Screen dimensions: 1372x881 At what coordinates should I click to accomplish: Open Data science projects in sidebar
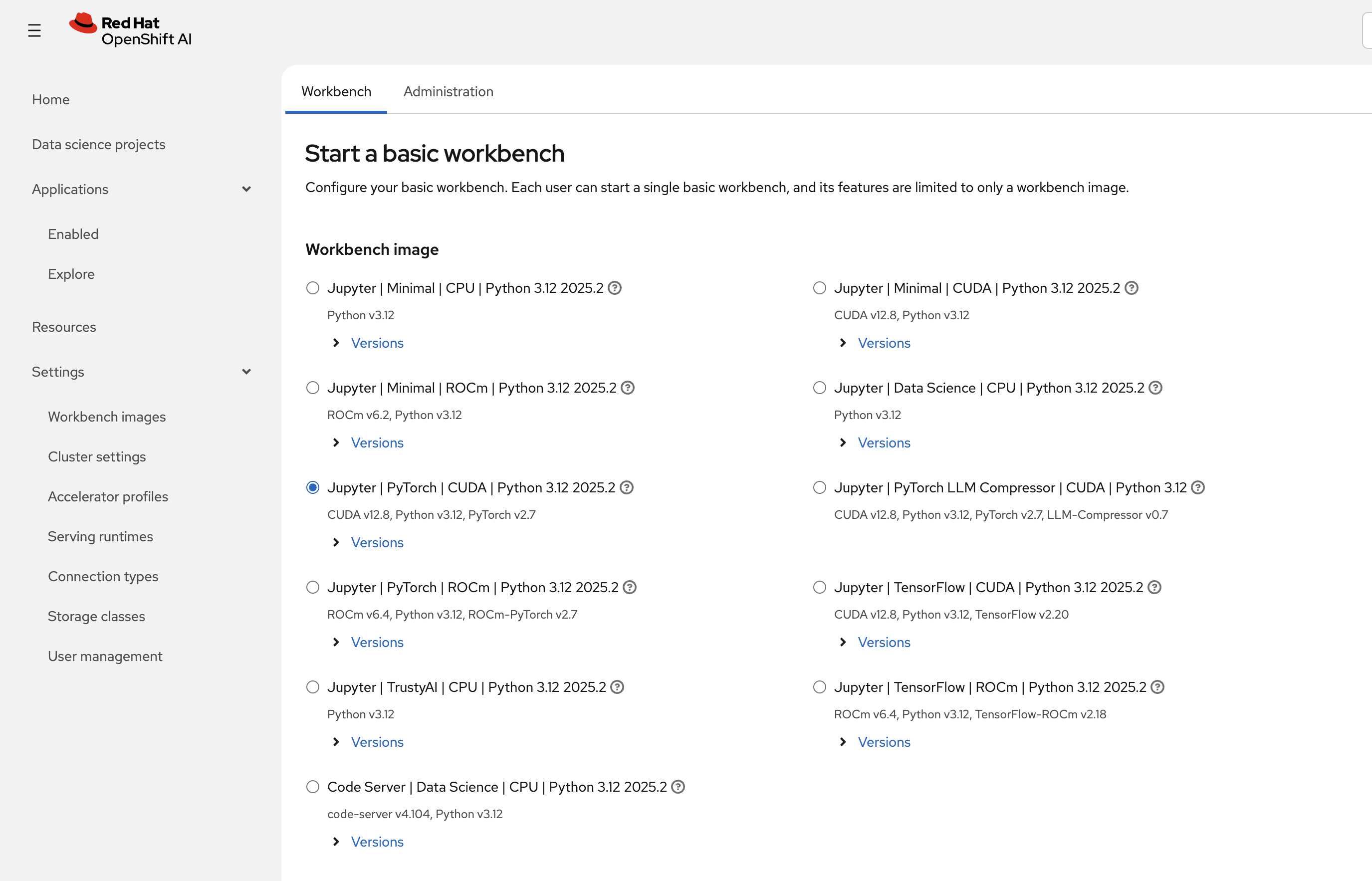[98, 144]
